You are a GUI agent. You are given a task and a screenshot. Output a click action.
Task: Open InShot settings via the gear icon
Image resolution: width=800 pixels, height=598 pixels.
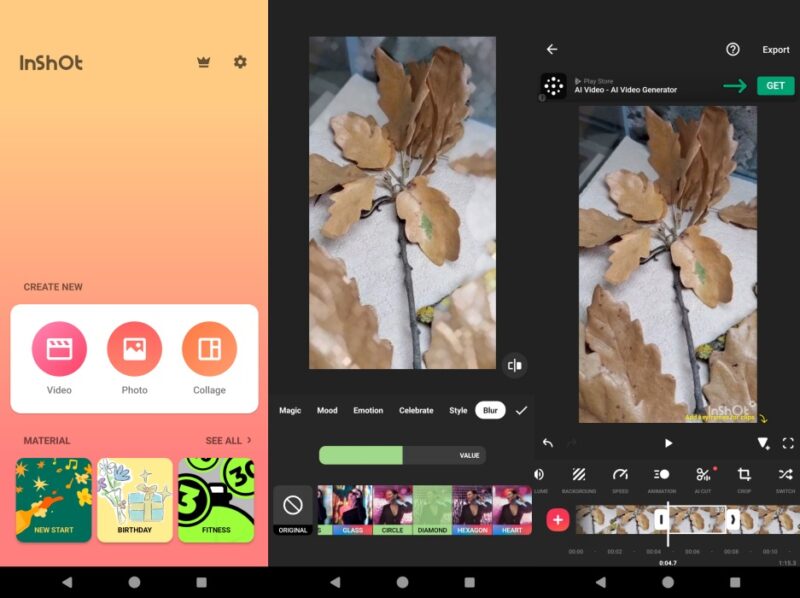239,61
